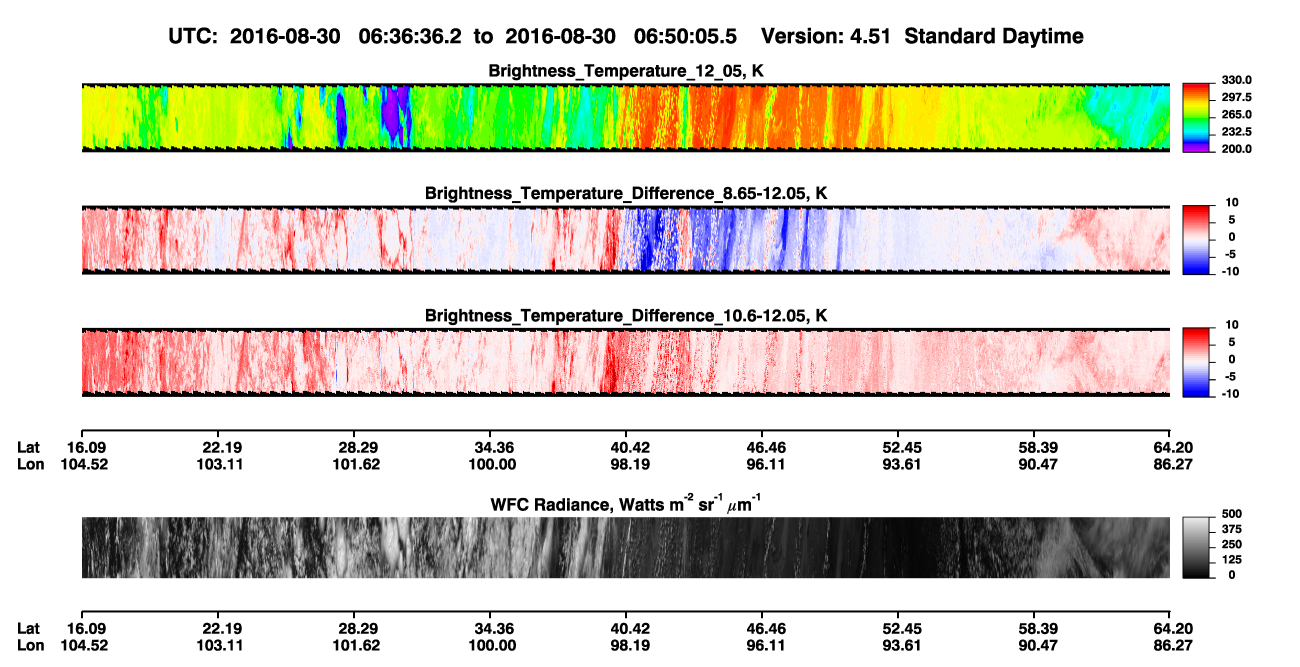Click the end time 06:50:05.5 in the header
This screenshot has height=667, width=1300.
click(686, 36)
